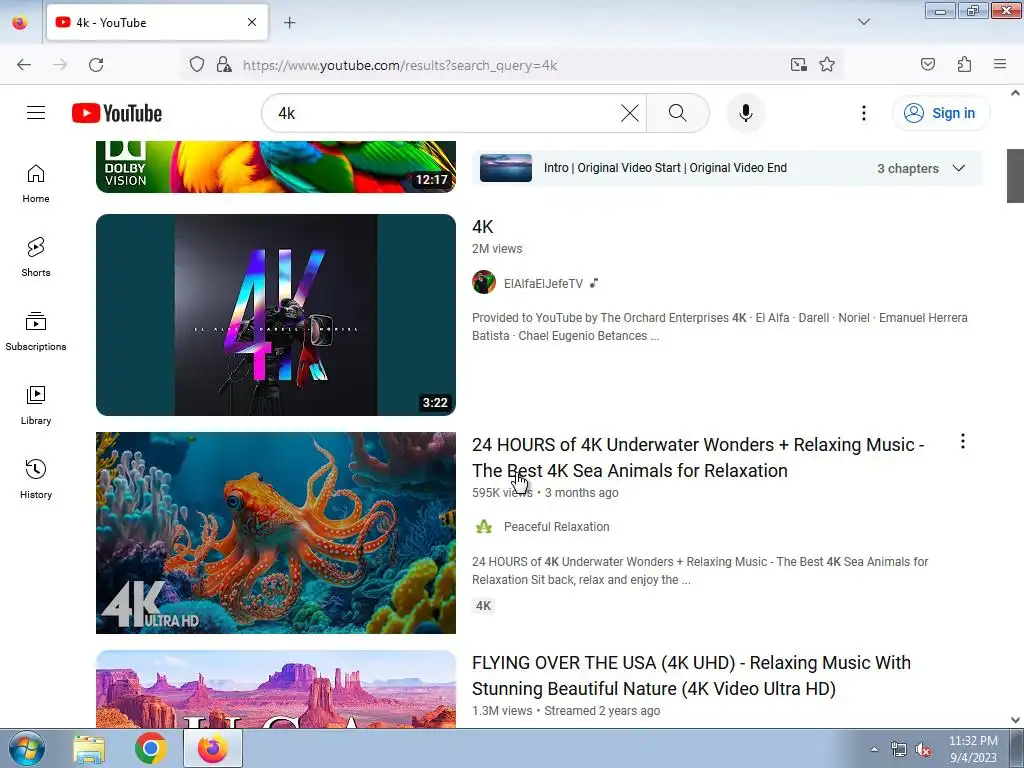The height and width of the screenshot is (768, 1024).
Task: Click scrollbar up arrow
Action: point(1015,93)
